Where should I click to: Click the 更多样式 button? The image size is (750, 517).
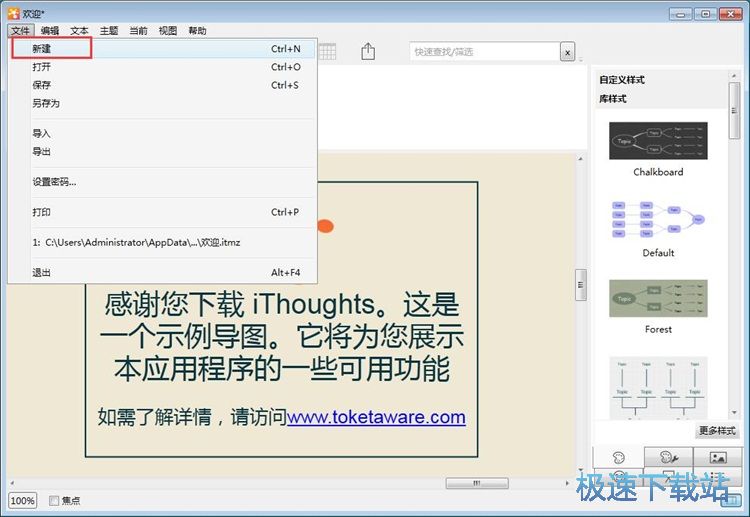click(x=717, y=431)
